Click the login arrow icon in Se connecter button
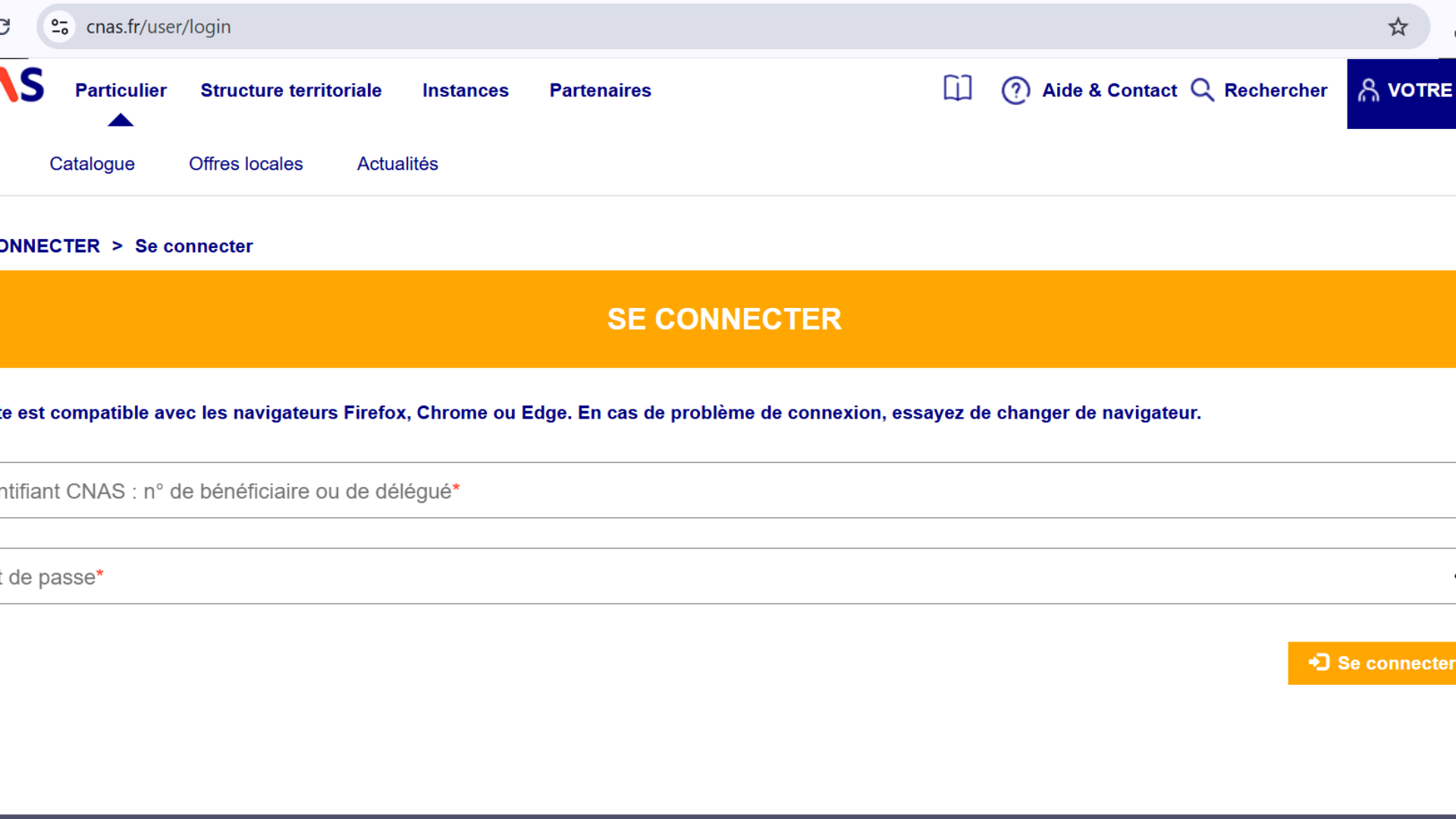The image size is (1456, 819). pos(1319,663)
